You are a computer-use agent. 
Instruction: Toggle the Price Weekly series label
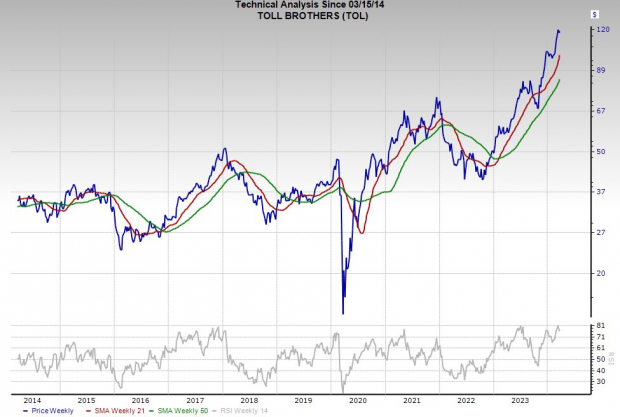(51, 410)
